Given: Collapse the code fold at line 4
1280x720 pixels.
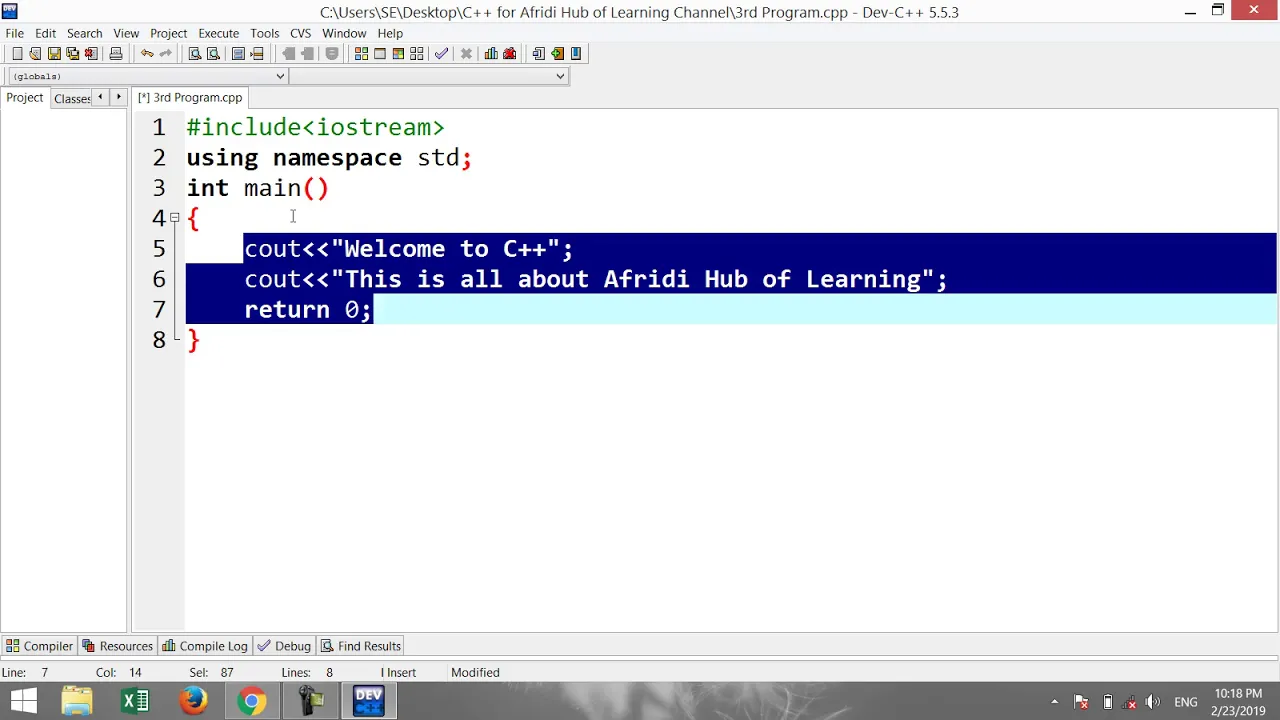Looking at the screenshot, I should [174, 217].
